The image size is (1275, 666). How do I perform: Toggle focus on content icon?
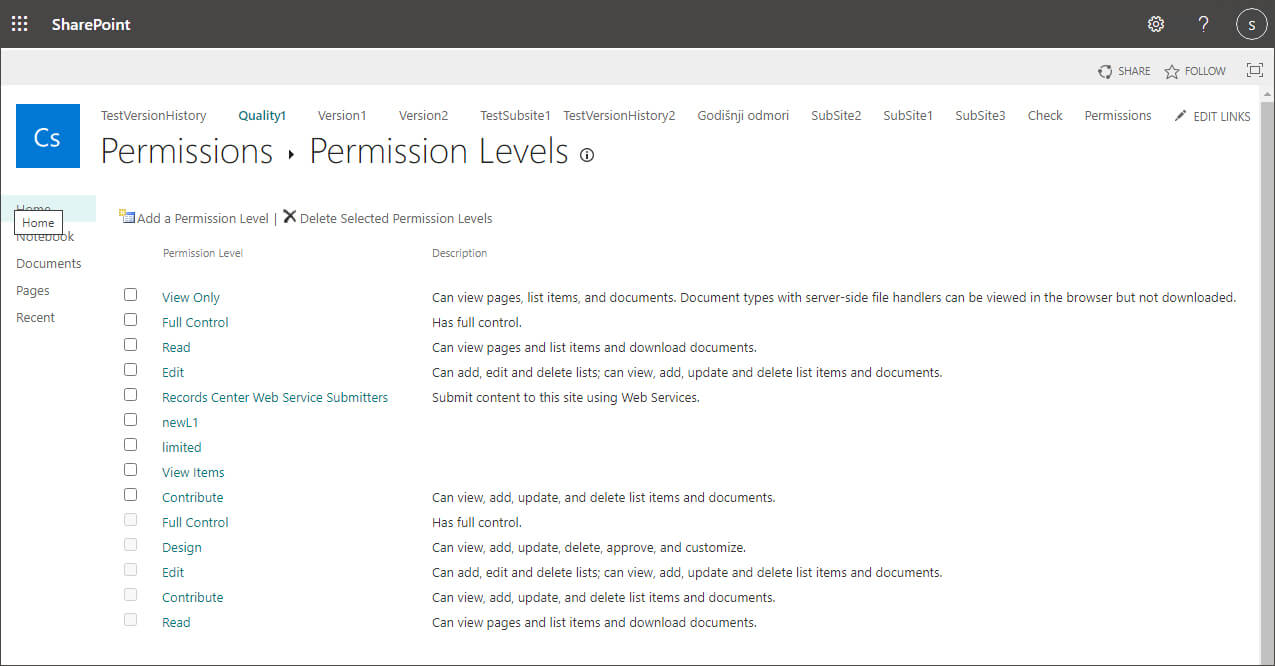point(1255,70)
